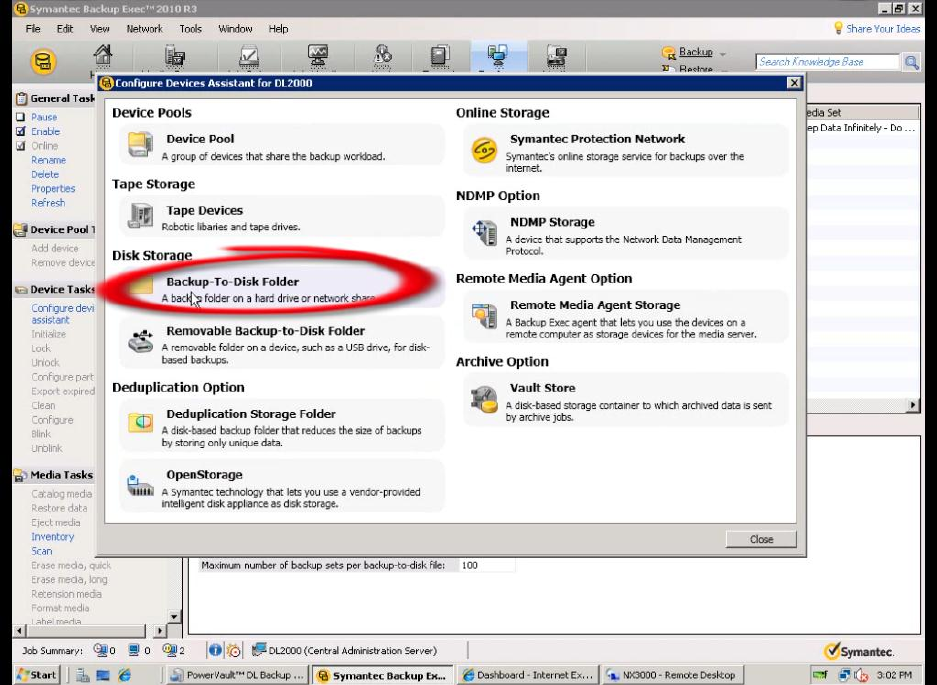937x685 pixels.
Task: Choose the Tape Devices option
Action: tap(281, 216)
